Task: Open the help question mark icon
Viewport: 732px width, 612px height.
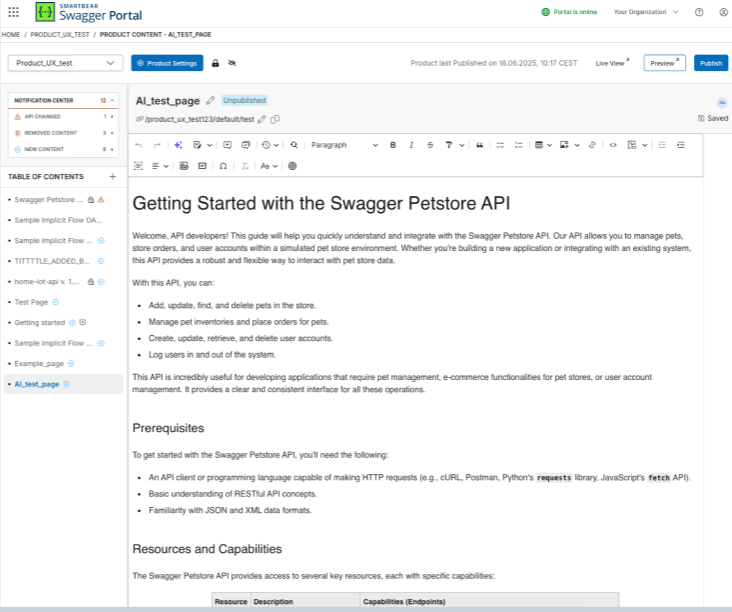Action: 698,12
